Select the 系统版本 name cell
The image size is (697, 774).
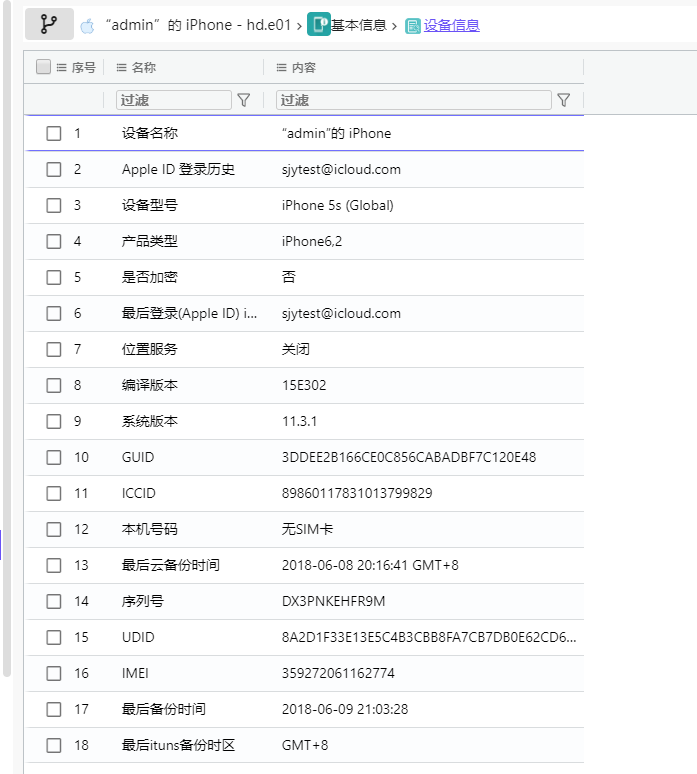[x=150, y=422]
